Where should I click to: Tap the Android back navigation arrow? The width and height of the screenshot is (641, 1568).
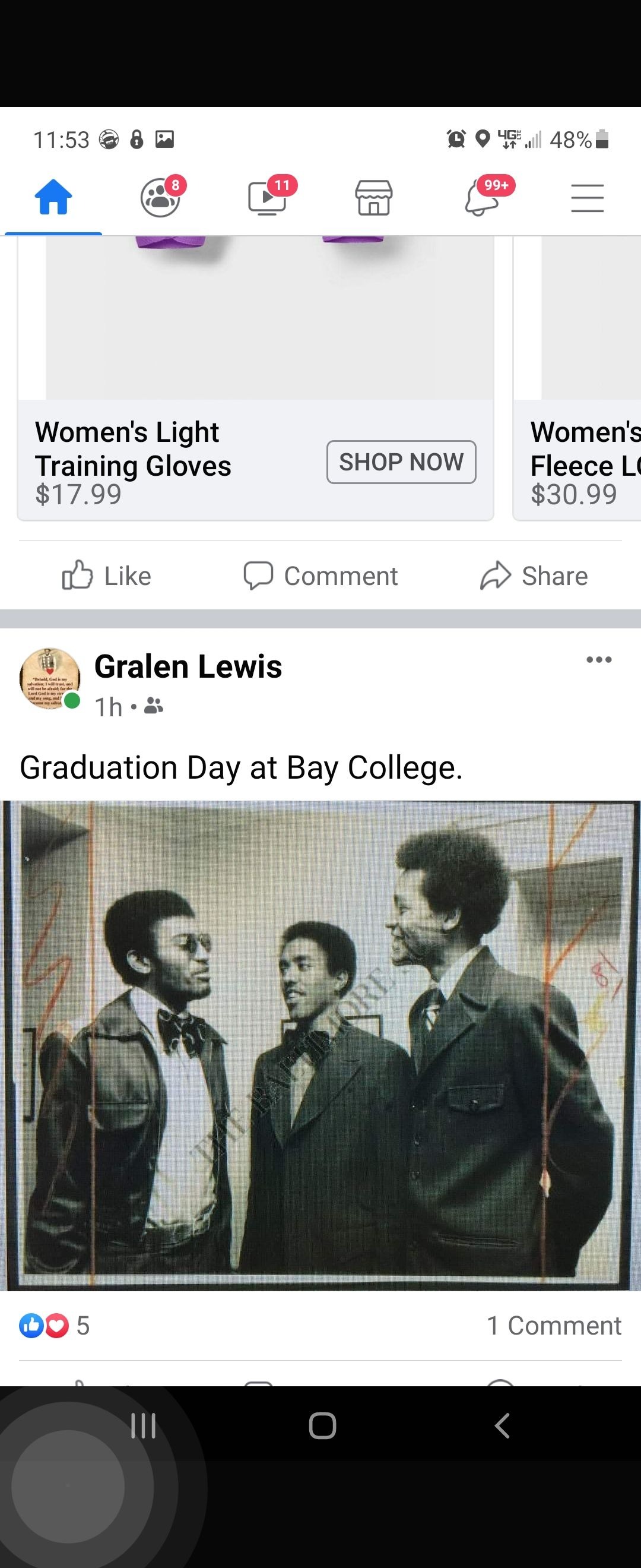(502, 1425)
